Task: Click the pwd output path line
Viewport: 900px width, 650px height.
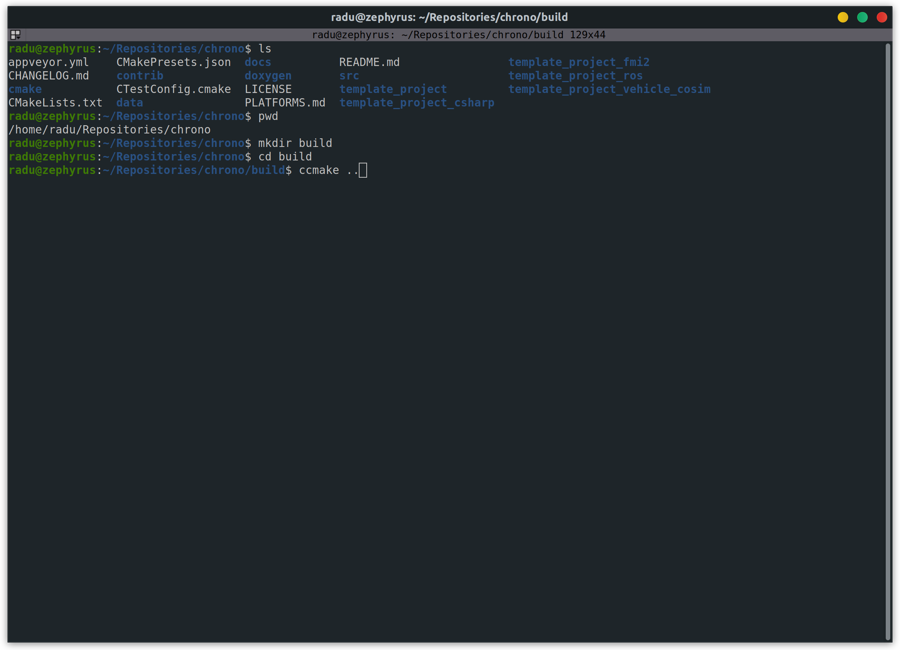Action: point(109,130)
